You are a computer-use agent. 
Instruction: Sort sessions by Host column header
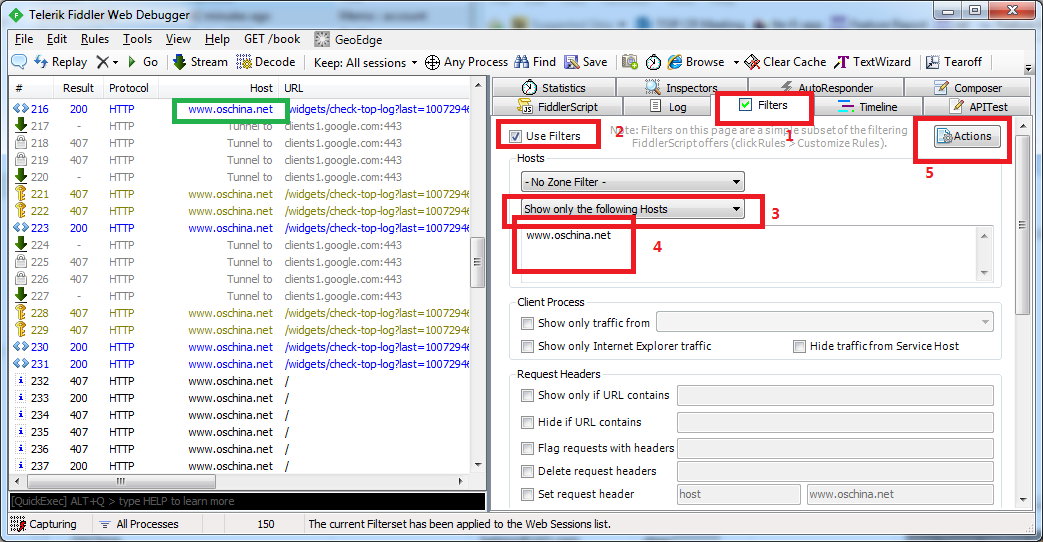pyautogui.click(x=220, y=88)
